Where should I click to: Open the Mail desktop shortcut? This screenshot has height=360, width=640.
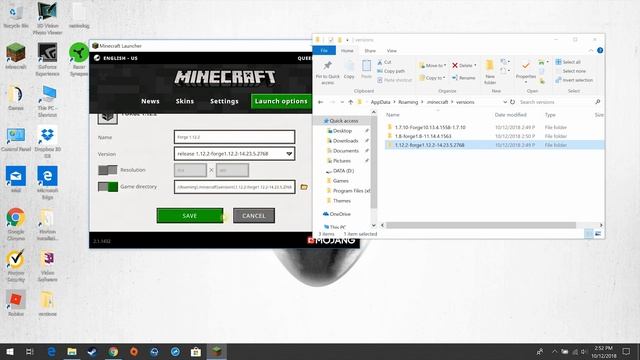click(16, 179)
